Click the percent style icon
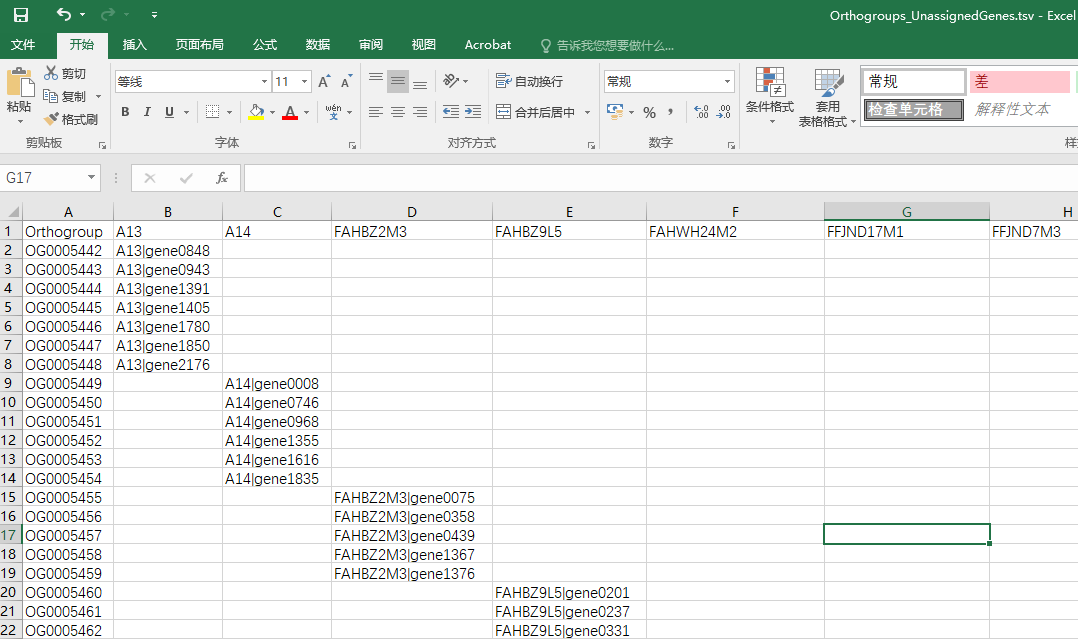 [x=649, y=112]
